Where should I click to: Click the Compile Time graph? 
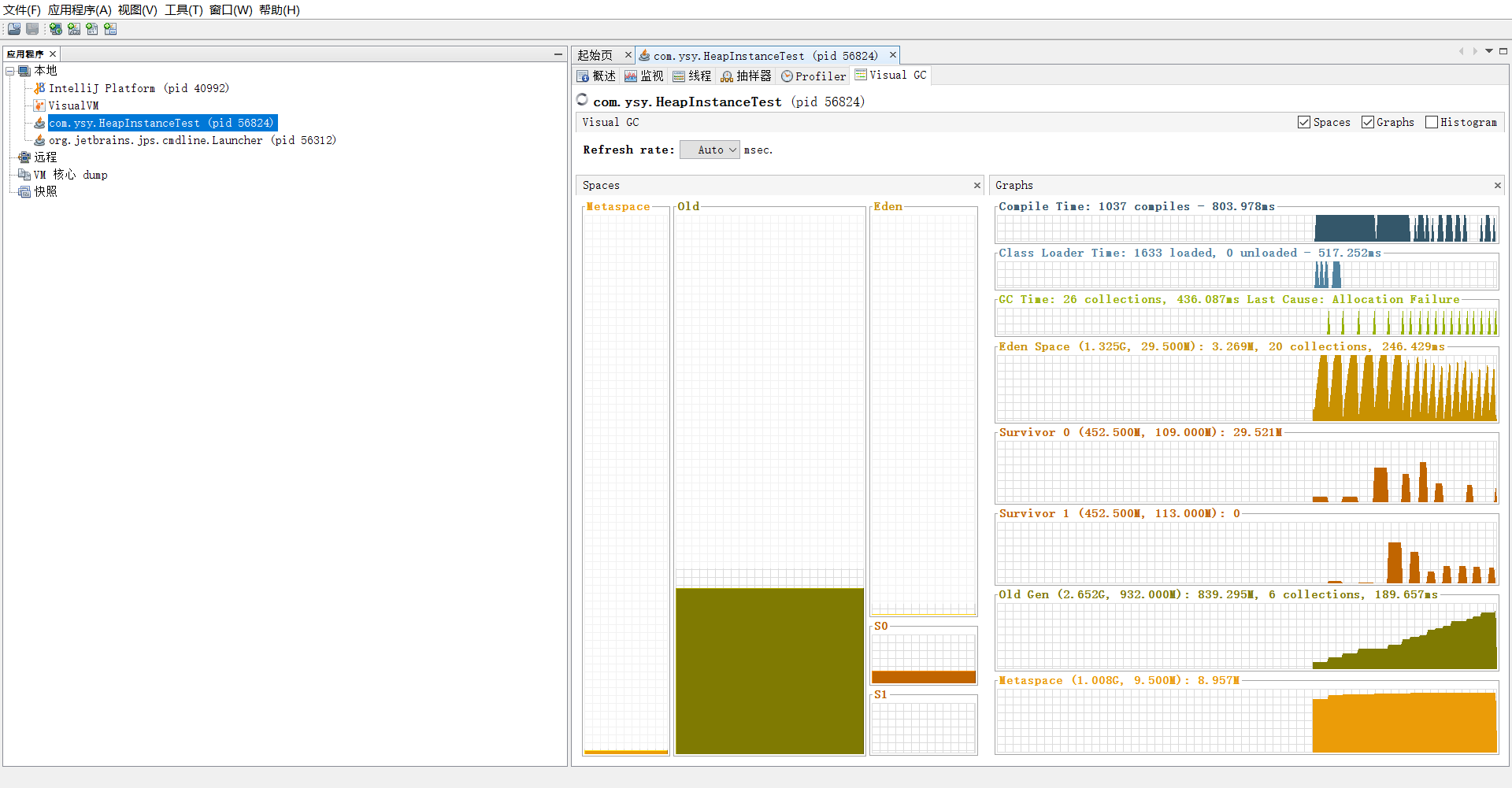point(1247,229)
